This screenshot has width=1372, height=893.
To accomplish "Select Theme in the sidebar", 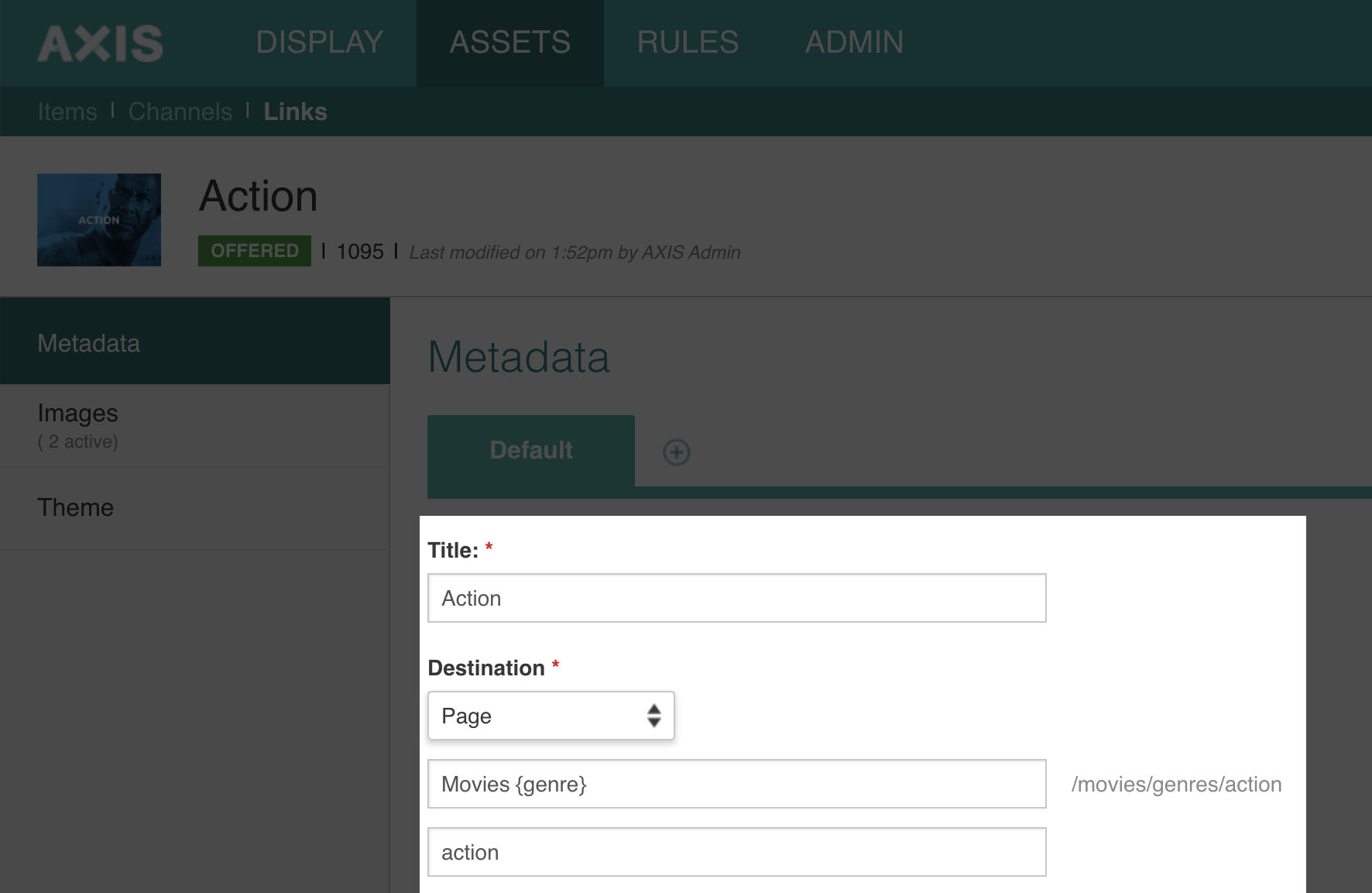I will pyautogui.click(x=195, y=508).
